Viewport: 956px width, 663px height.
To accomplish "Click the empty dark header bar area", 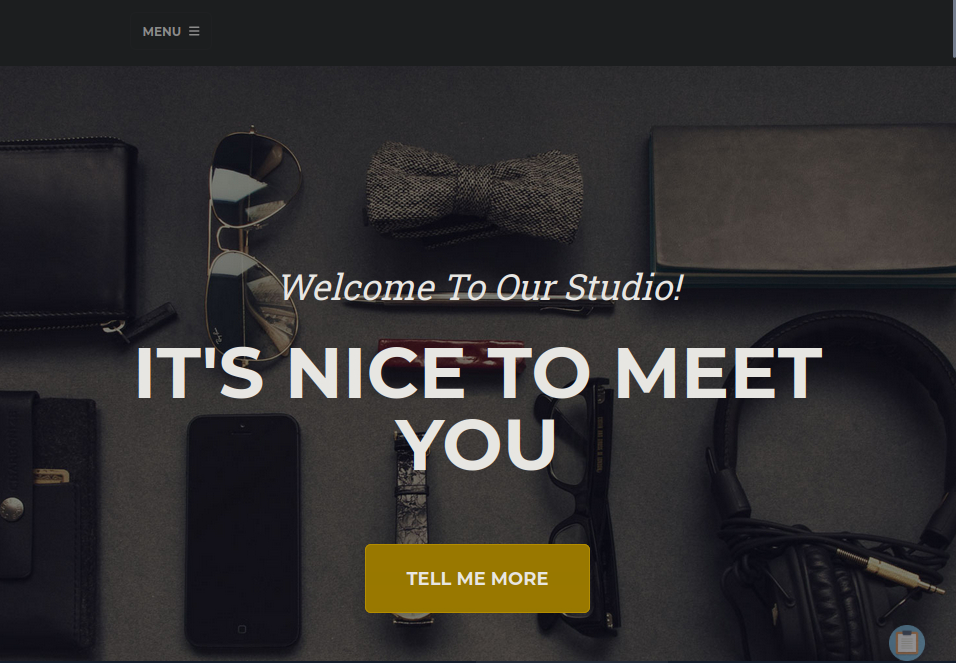I will click(x=579, y=32).
